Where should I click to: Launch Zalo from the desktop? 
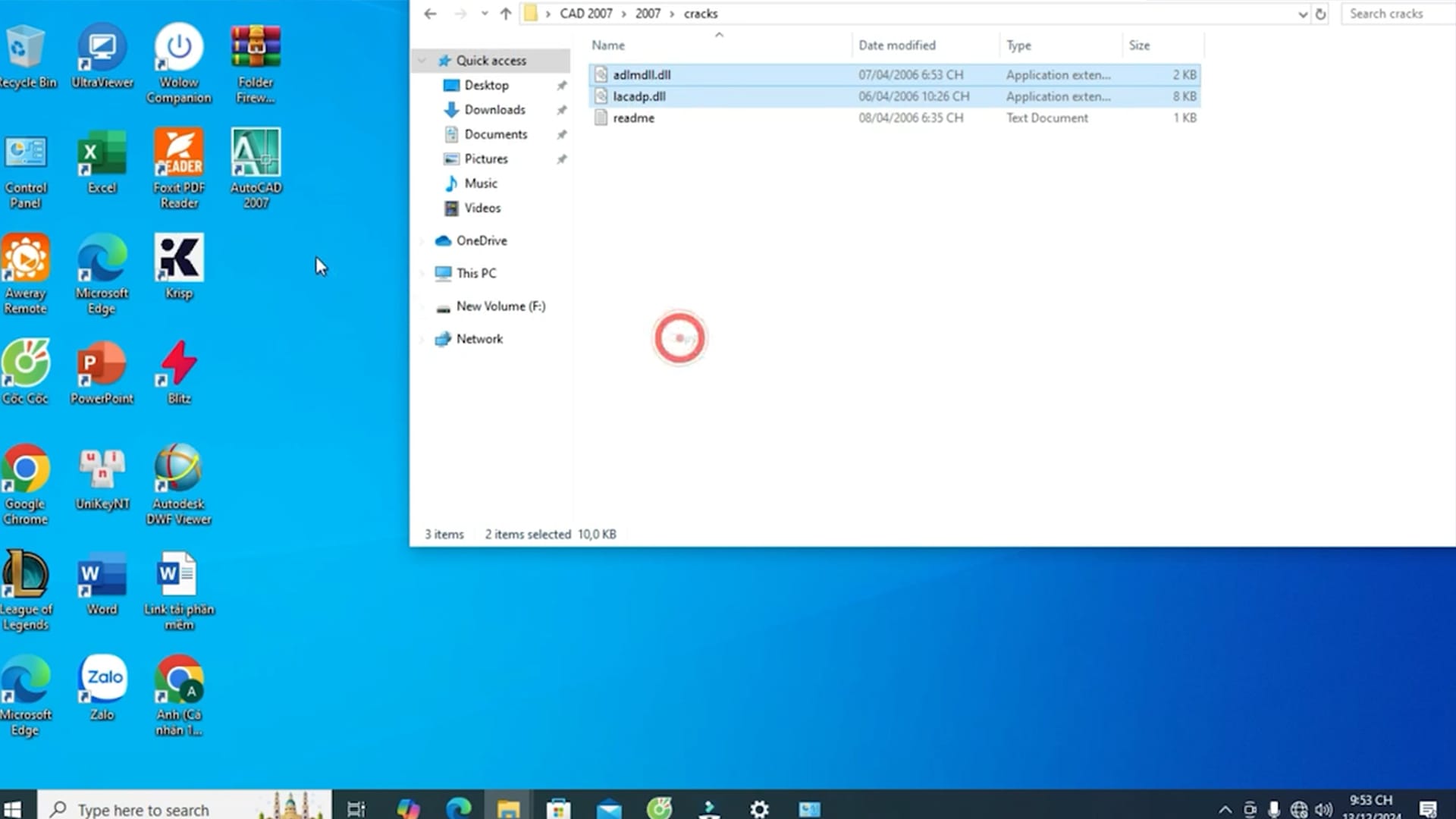[102, 689]
